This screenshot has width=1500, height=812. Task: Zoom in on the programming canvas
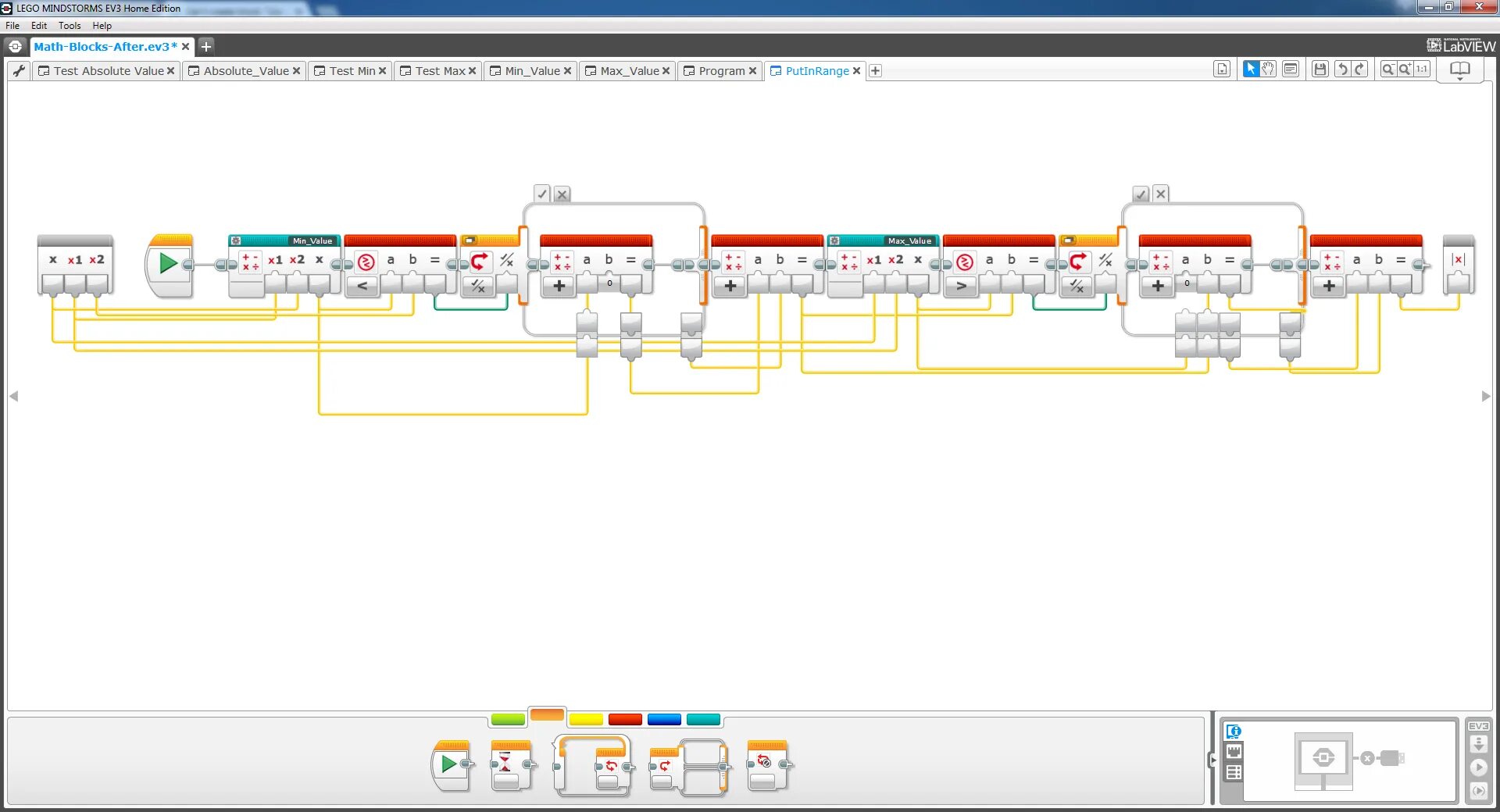(1405, 69)
